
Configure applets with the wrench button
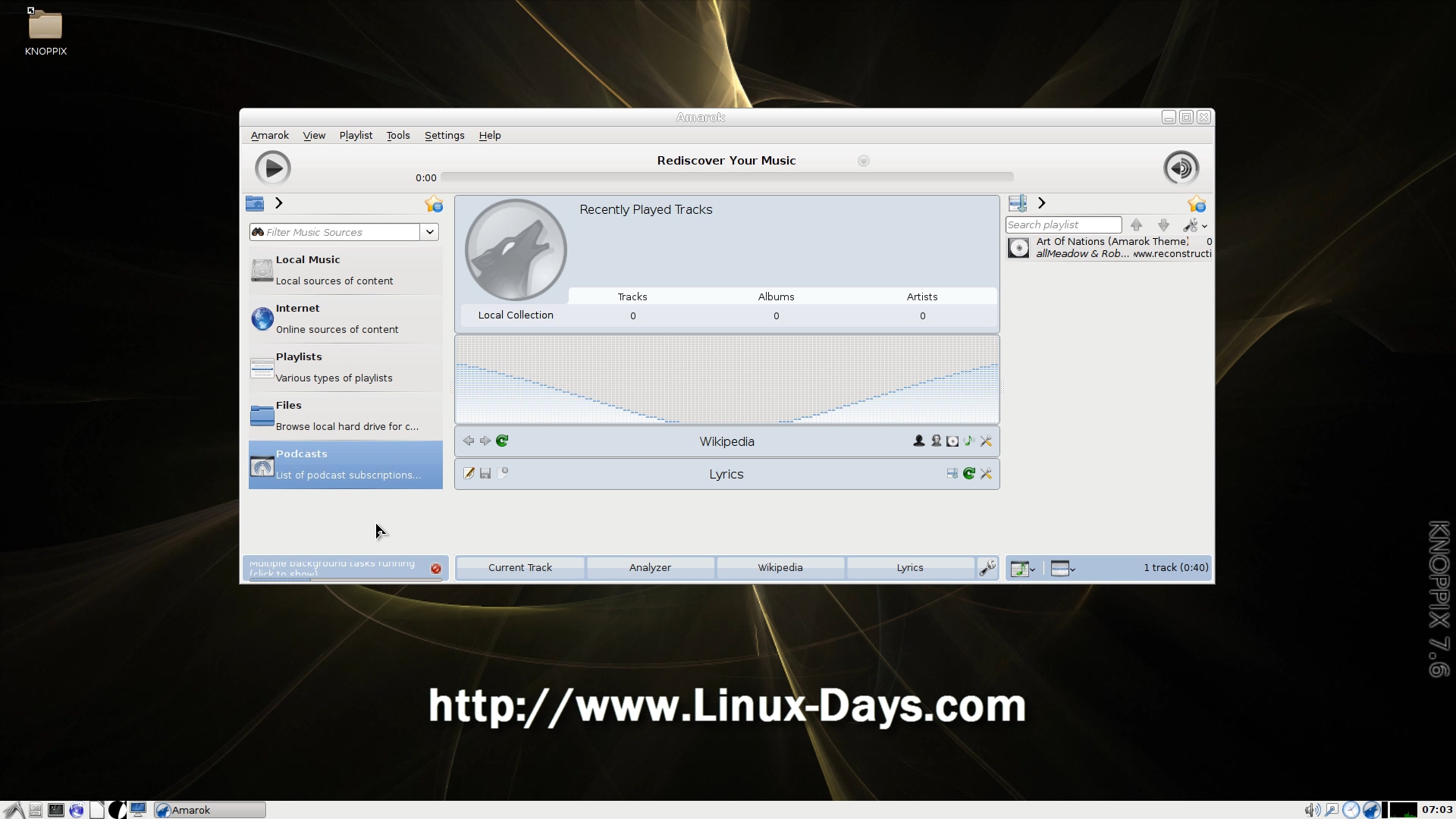tap(987, 567)
